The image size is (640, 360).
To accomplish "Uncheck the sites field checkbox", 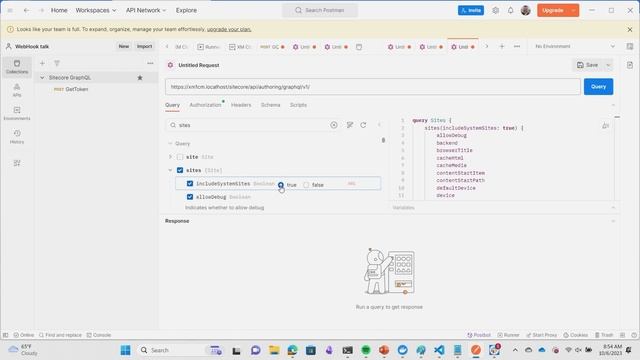I will click(180, 170).
